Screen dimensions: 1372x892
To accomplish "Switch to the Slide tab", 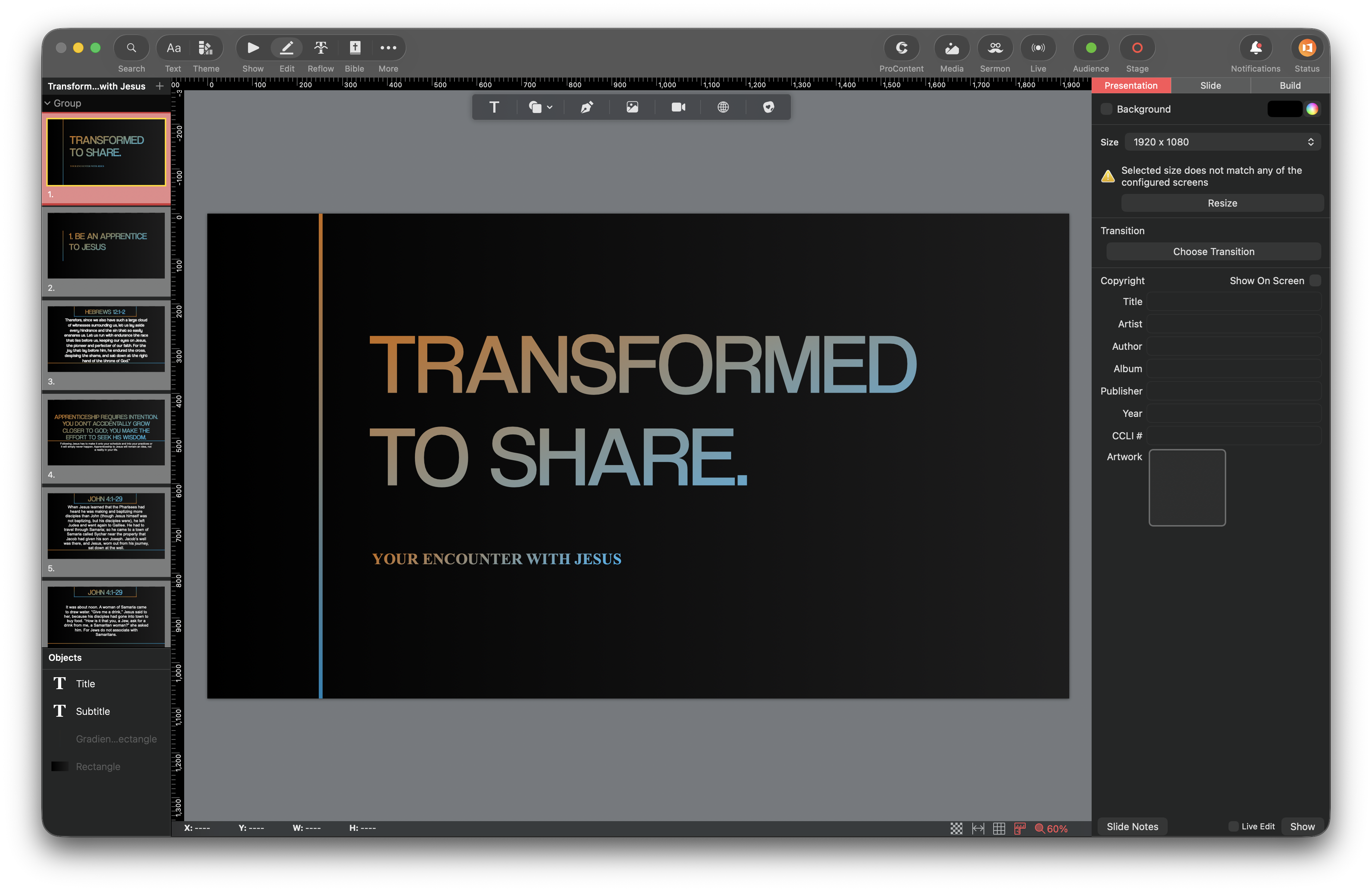I will 1210,85.
